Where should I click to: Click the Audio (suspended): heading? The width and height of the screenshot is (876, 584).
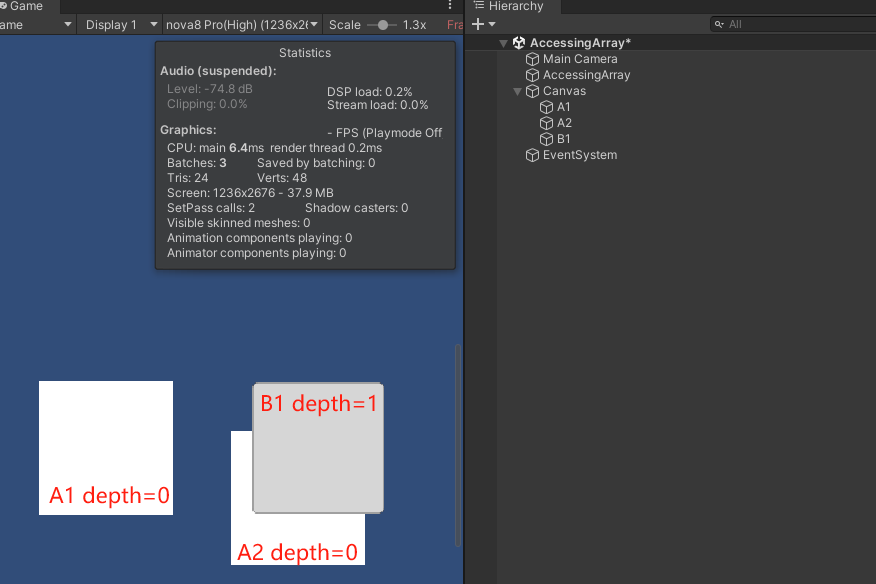(x=218, y=71)
